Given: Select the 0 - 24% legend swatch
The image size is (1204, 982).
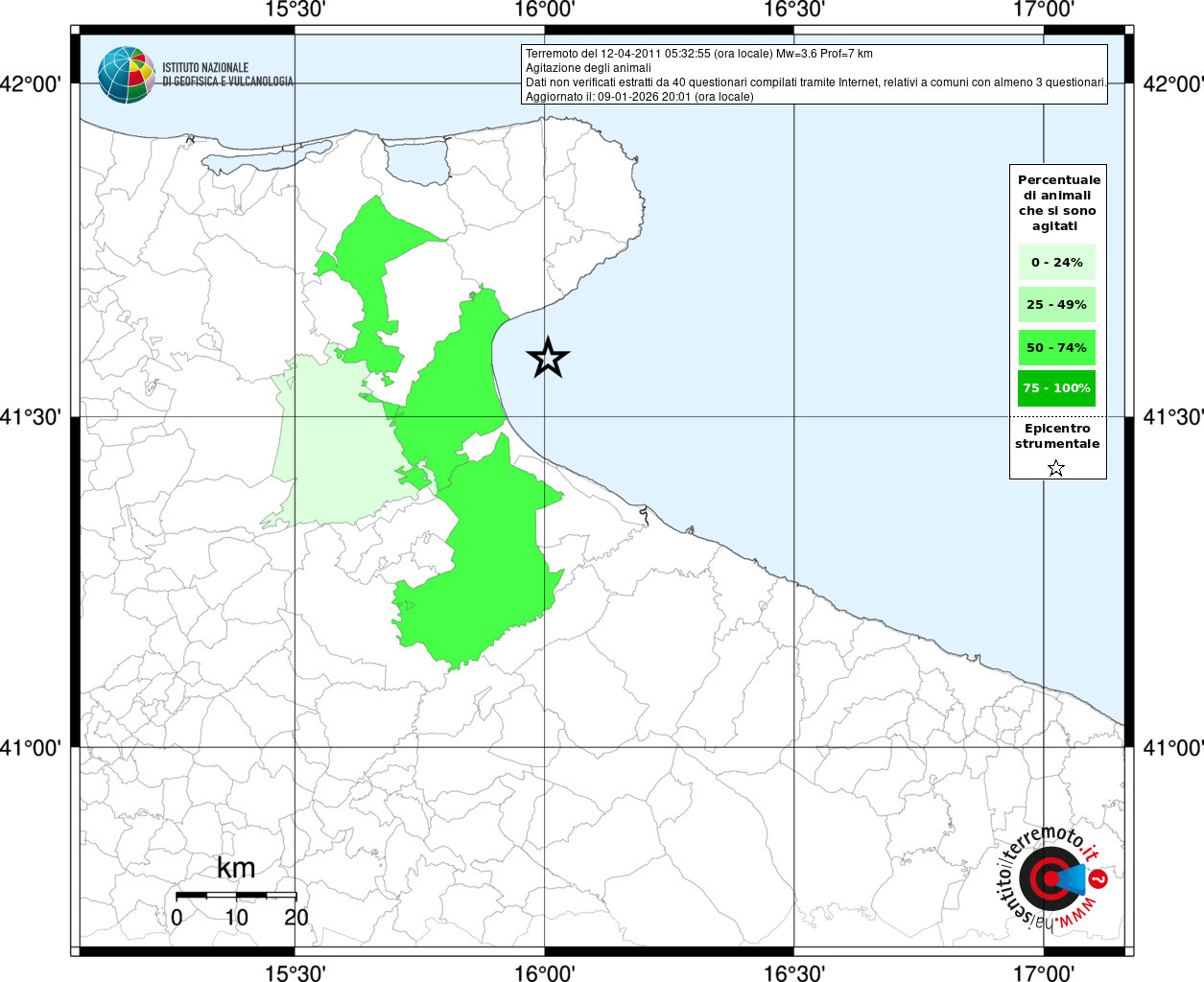Looking at the screenshot, I should (1056, 263).
